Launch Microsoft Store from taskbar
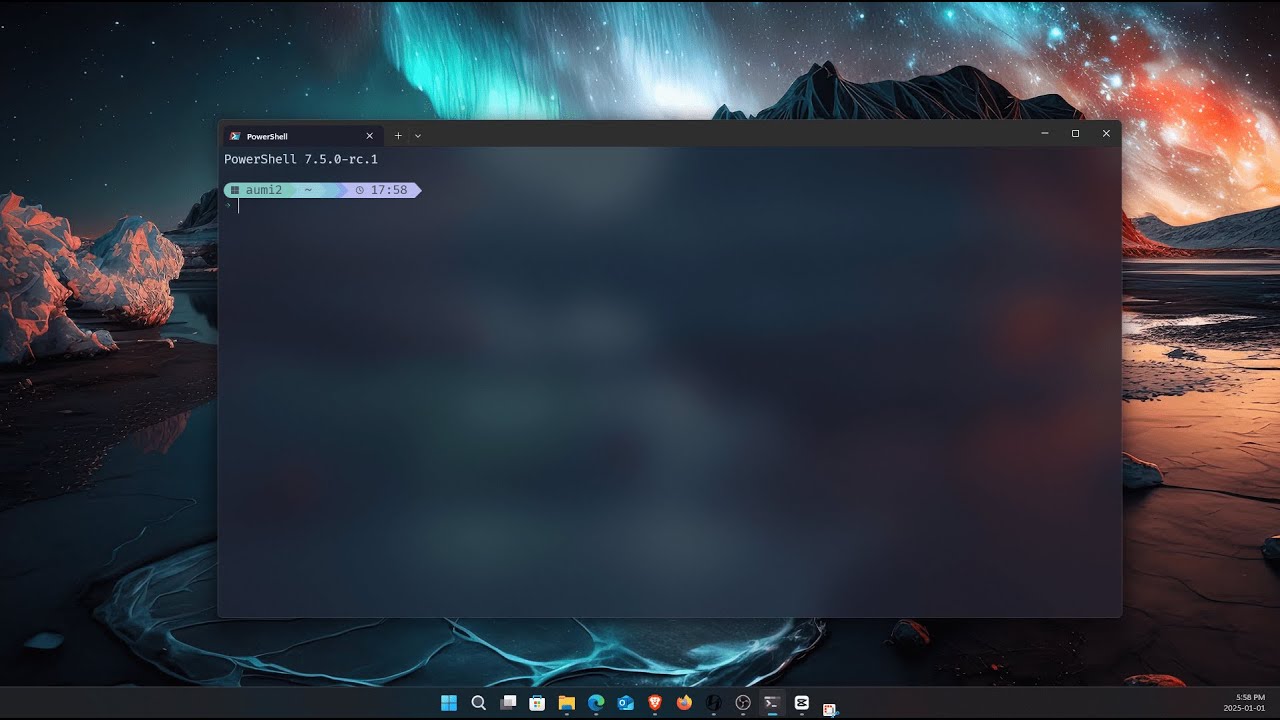Screen dimensions: 1280x720 click(537, 703)
